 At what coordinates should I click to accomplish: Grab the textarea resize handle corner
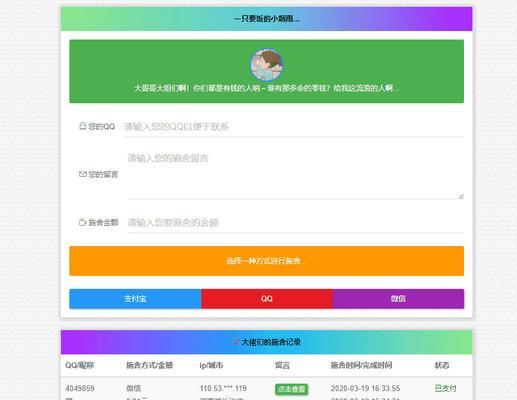click(x=461, y=196)
